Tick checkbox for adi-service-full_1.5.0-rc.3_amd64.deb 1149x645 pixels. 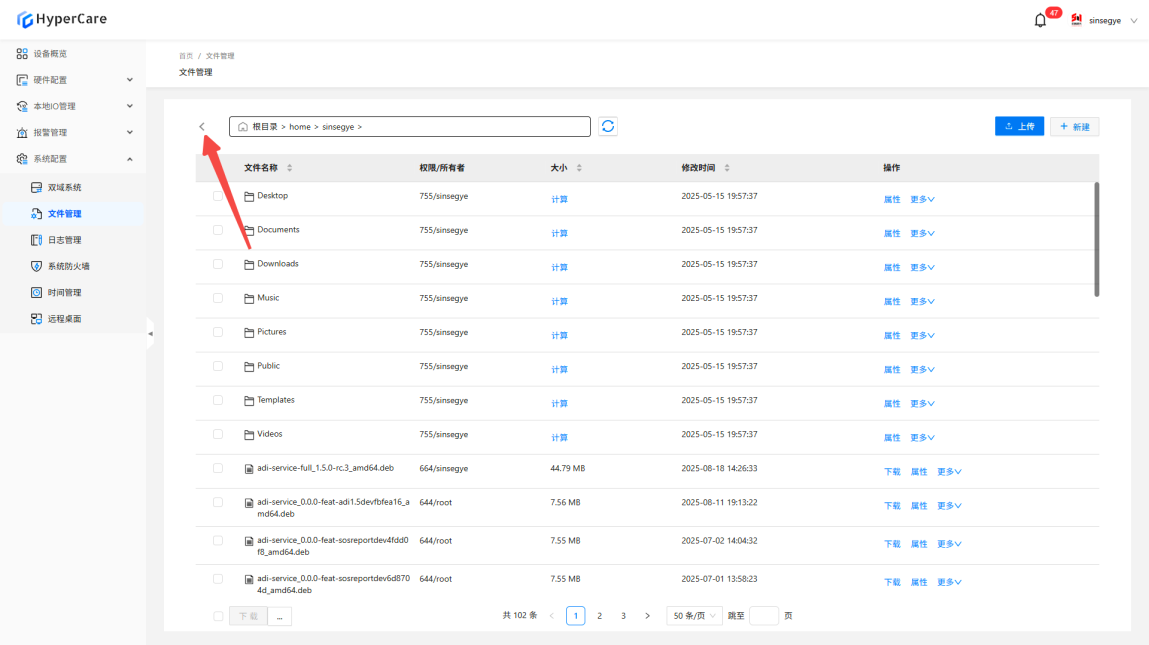(x=218, y=468)
